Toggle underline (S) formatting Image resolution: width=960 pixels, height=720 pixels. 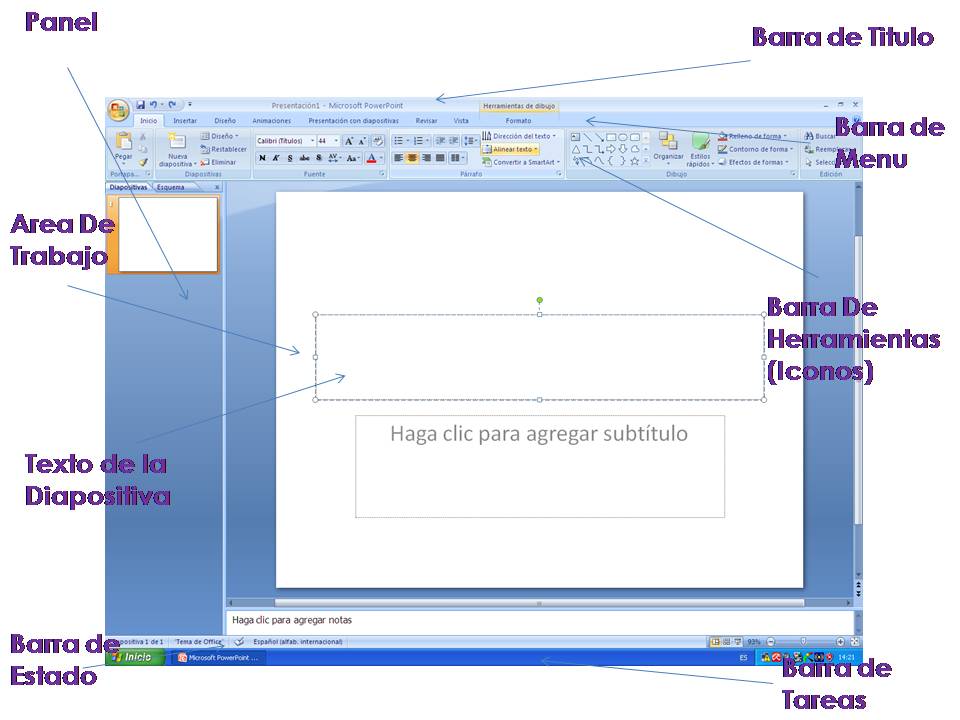coord(291,155)
